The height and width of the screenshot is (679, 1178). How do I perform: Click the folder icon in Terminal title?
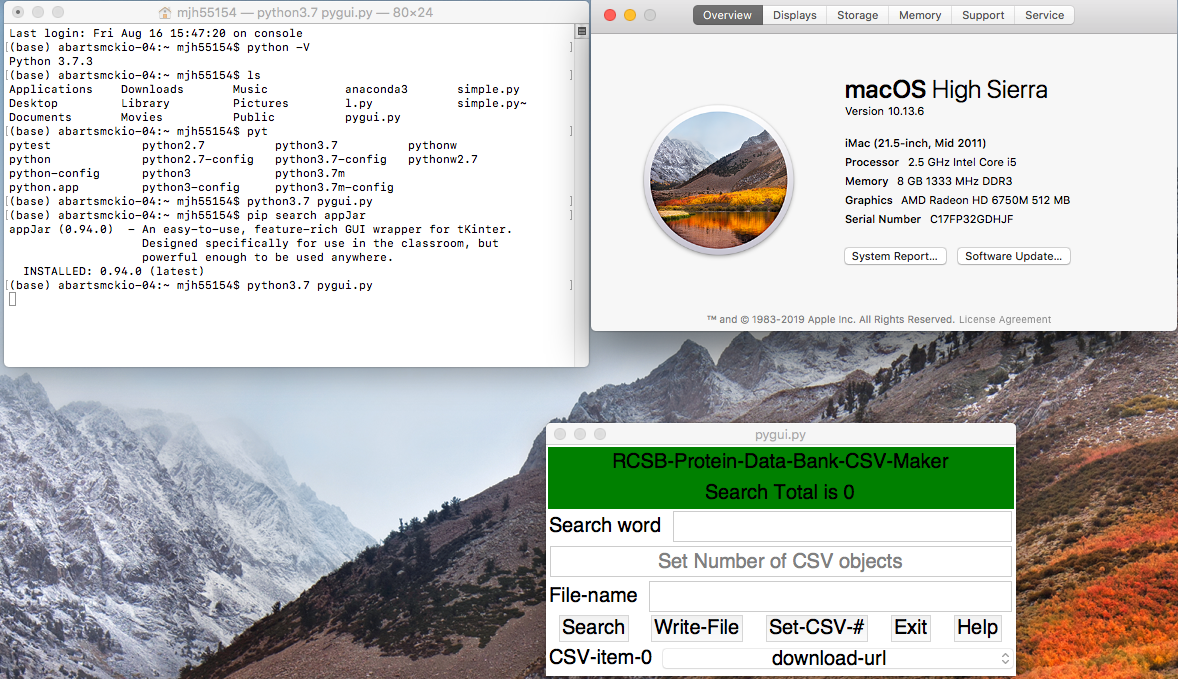coord(165,13)
